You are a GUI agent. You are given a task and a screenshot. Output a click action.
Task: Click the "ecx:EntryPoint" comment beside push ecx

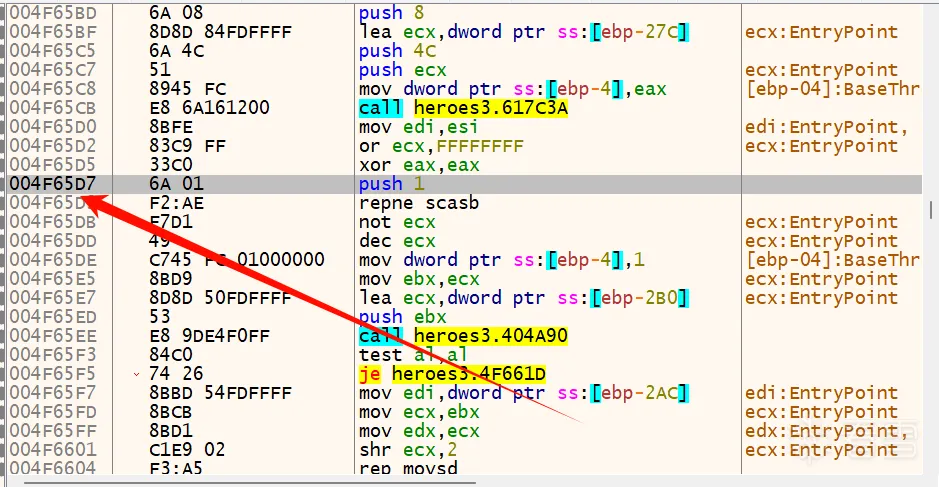tap(821, 70)
